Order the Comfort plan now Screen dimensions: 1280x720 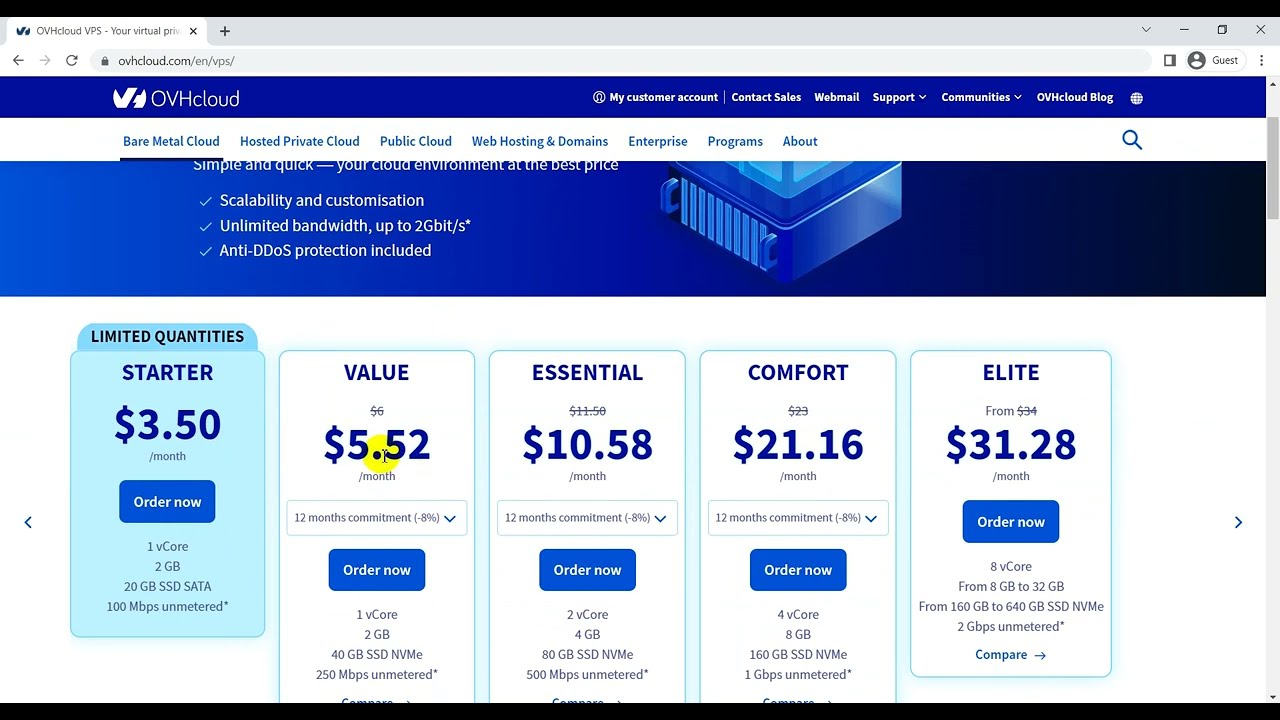(798, 570)
